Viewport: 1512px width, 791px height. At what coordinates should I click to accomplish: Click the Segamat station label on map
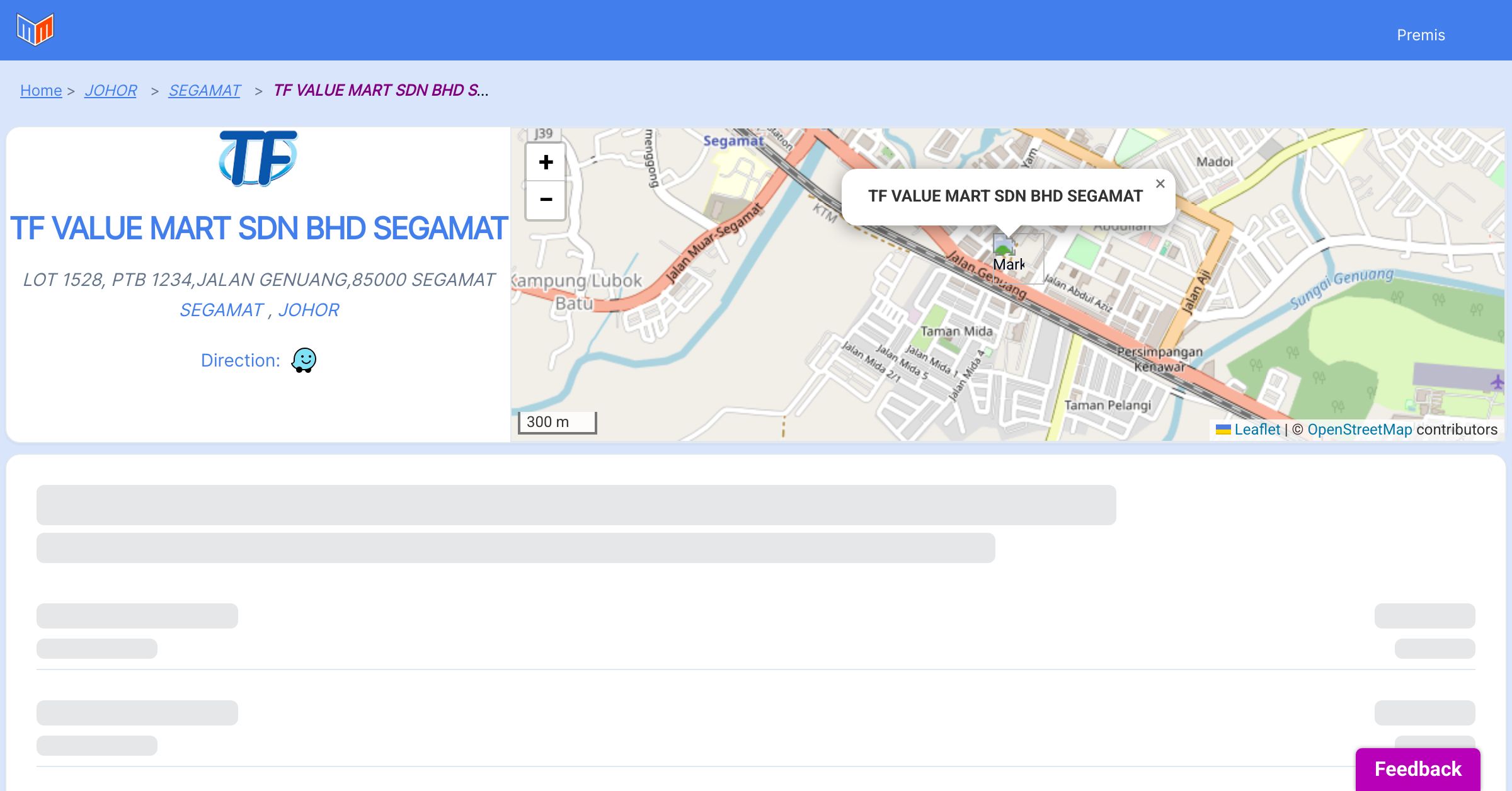[x=733, y=141]
